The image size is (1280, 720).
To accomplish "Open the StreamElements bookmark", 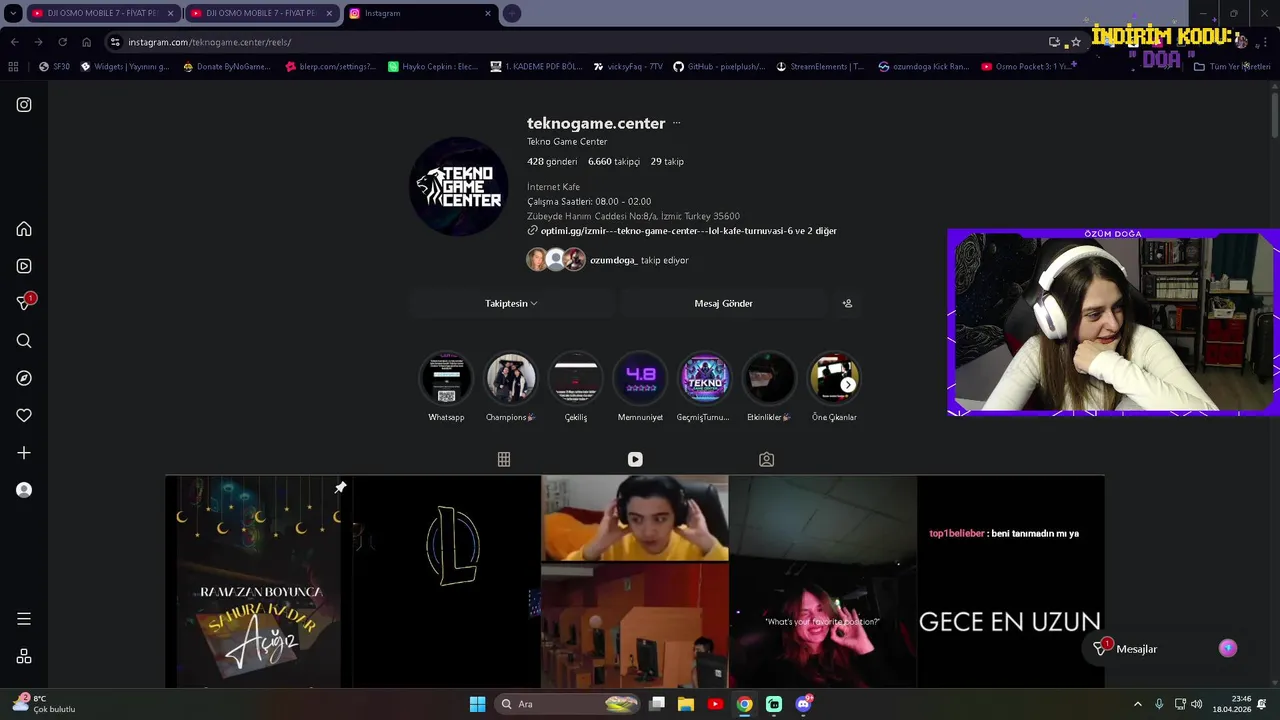I will [820, 67].
